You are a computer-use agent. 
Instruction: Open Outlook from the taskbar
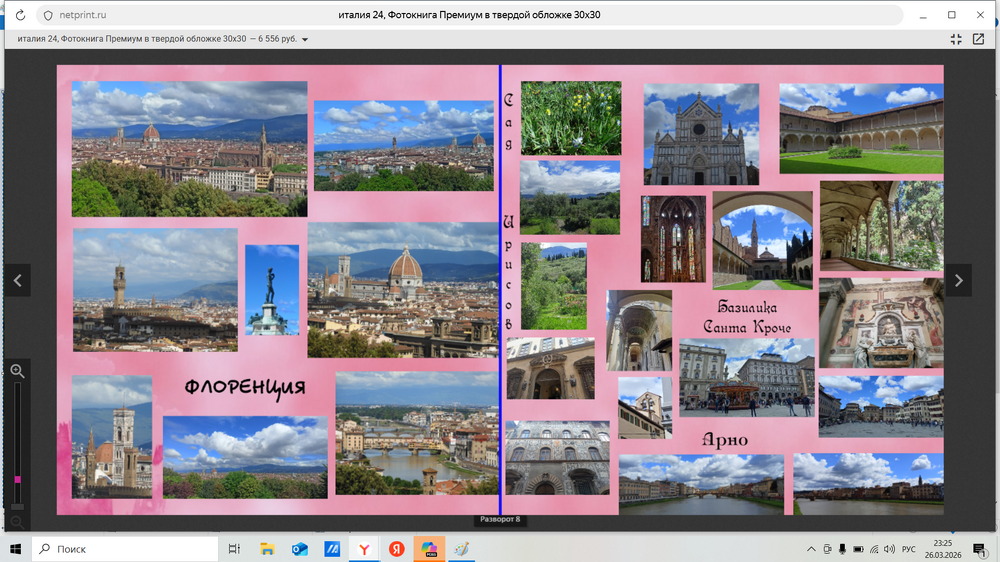point(299,549)
